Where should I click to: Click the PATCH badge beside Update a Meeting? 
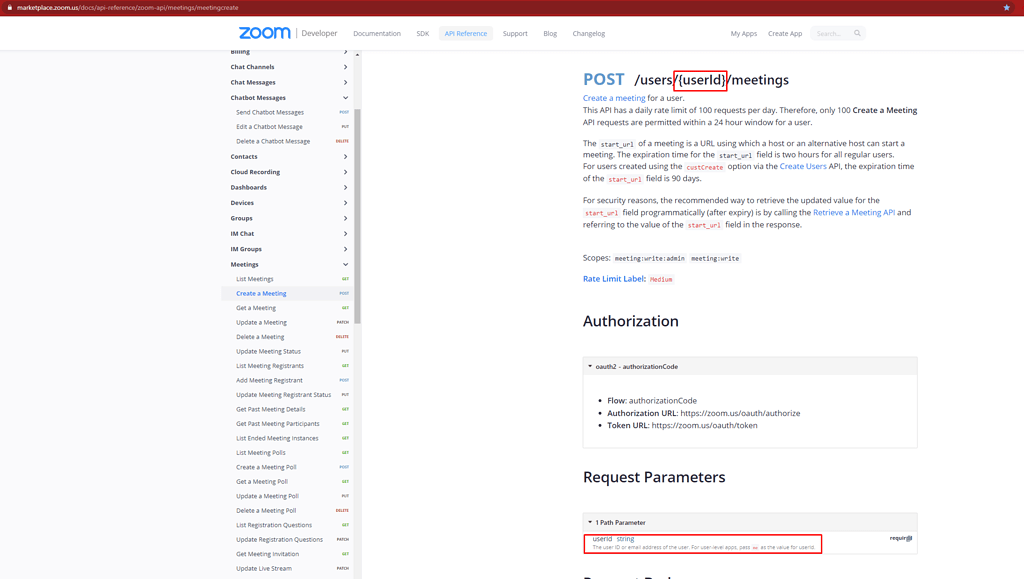(343, 322)
